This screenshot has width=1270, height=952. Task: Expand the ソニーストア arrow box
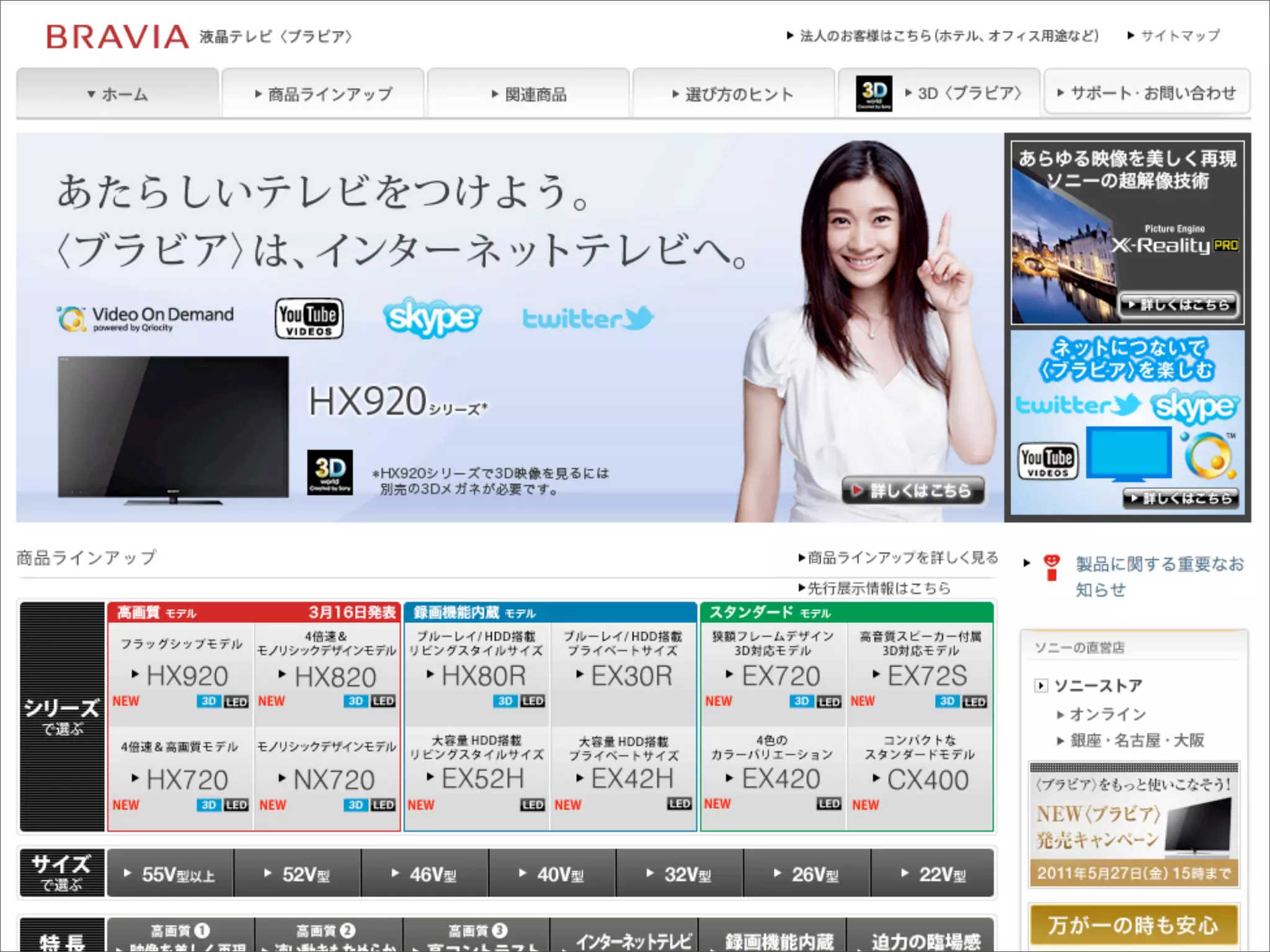[1041, 685]
